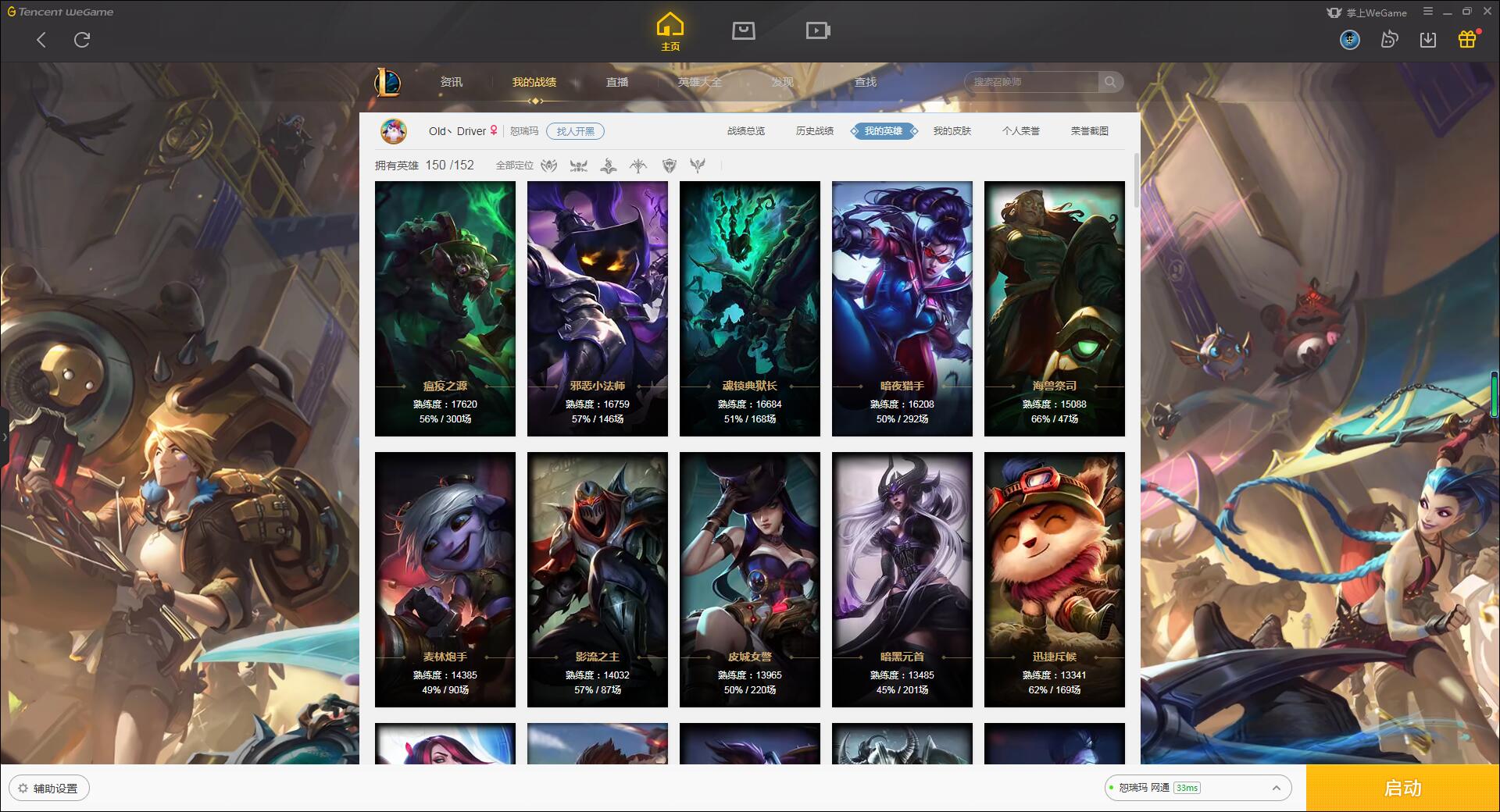Image resolution: width=1500 pixels, height=812 pixels.
Task: Open the store box icon in top bar
Action: coord(744,30)
